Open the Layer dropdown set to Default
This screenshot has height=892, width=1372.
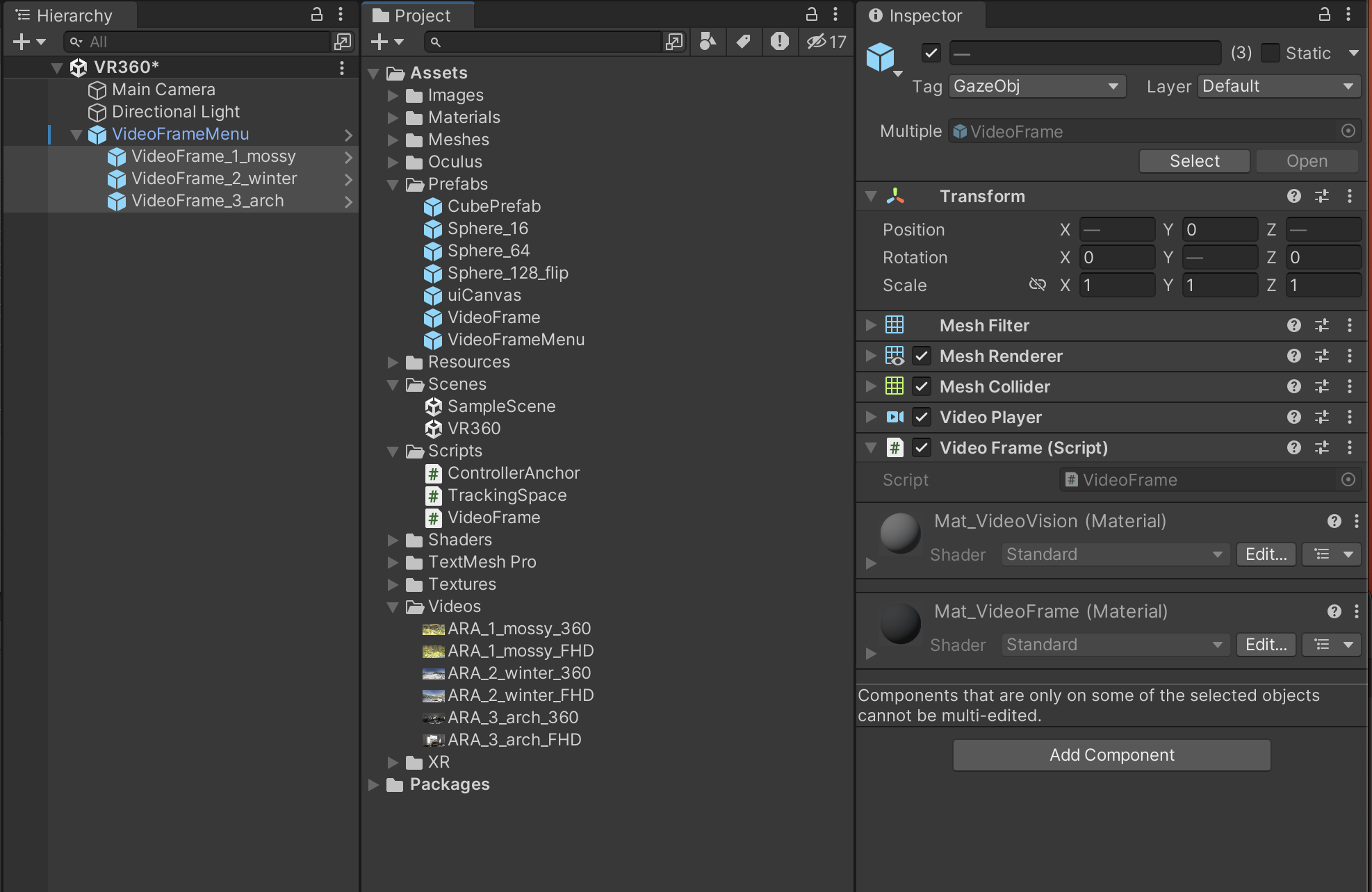(x=1277, y=86)
